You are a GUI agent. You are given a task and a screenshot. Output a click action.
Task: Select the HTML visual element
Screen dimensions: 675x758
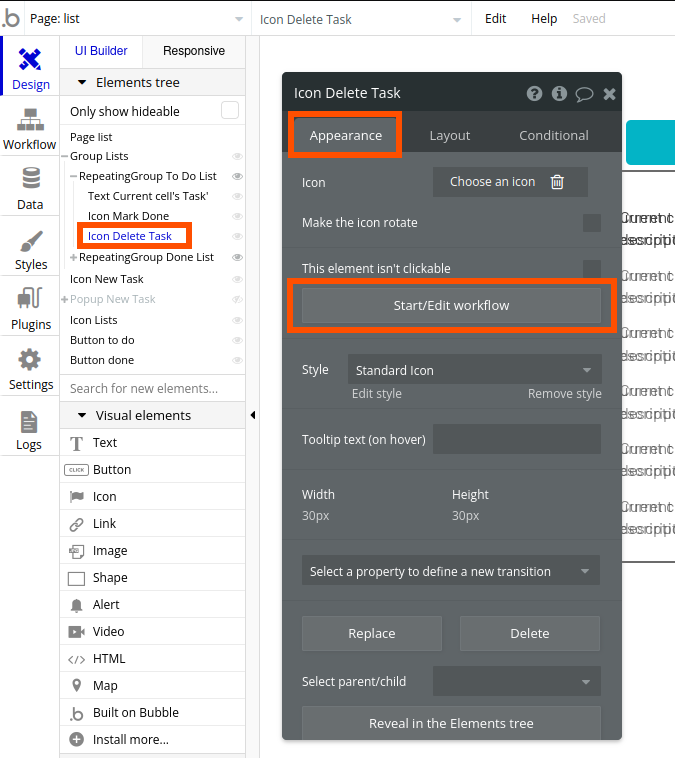tap(152, 659)
